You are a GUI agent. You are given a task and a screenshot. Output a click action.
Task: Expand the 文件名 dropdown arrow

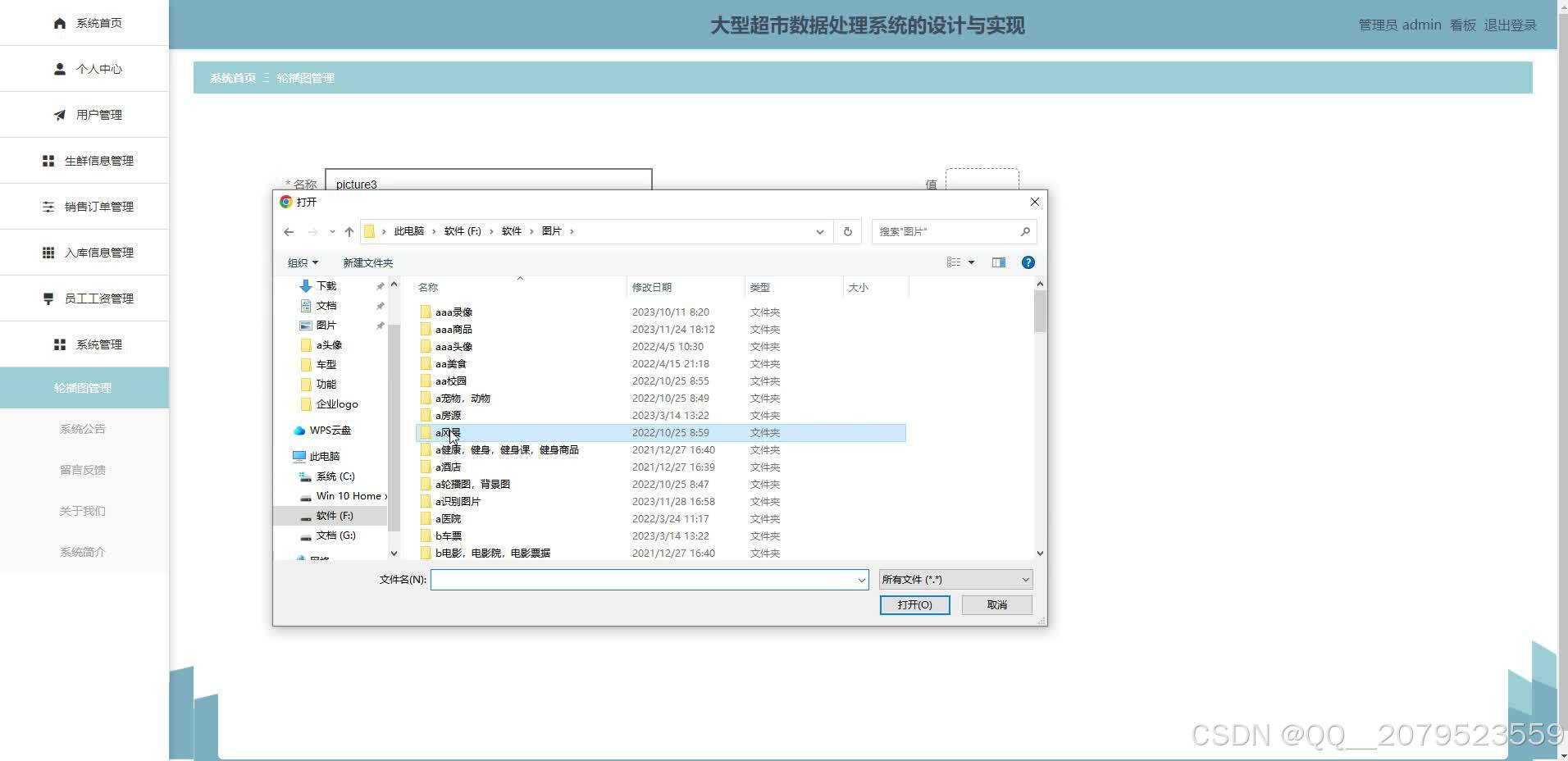pyautogui.click(x=861, y=580)
